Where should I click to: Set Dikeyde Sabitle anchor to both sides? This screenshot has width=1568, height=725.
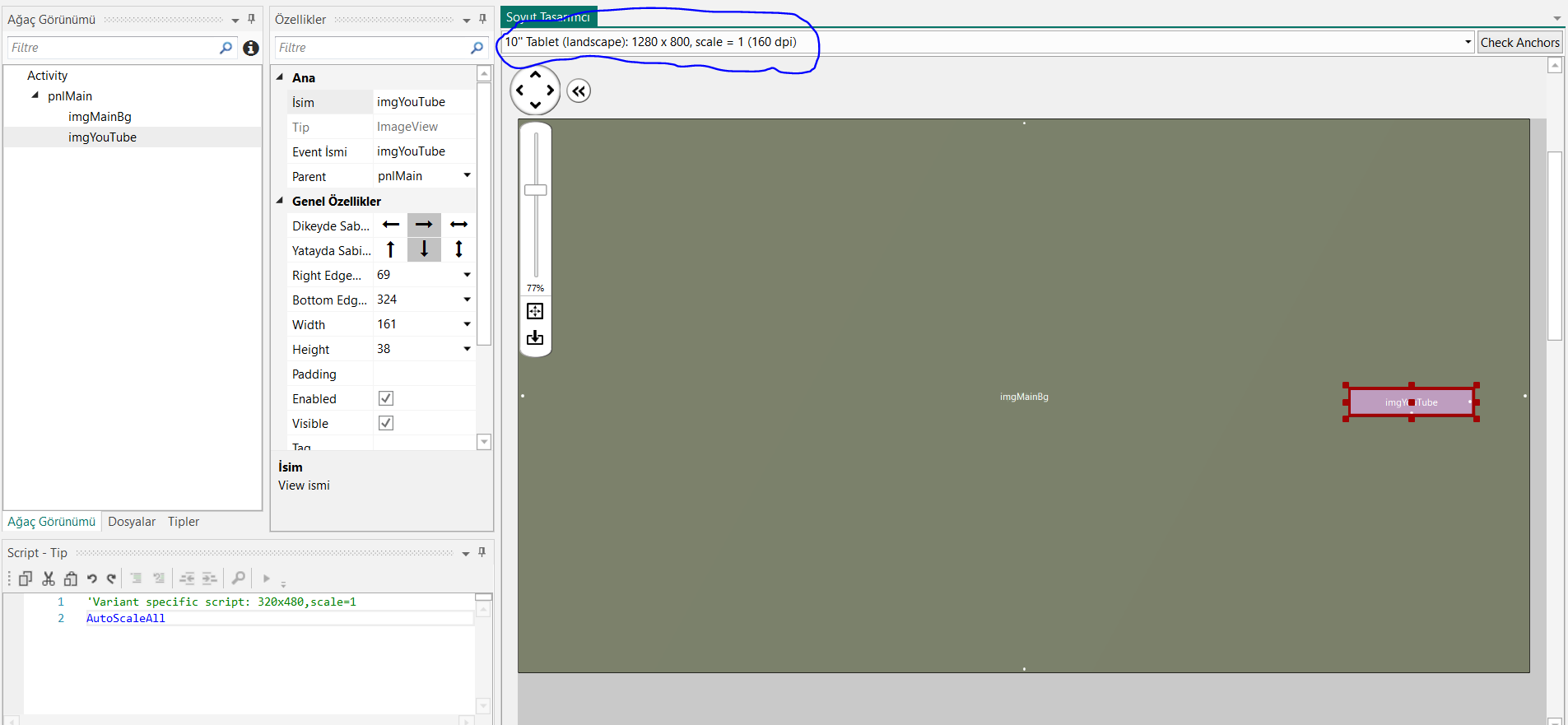click(x=458, y=225)
